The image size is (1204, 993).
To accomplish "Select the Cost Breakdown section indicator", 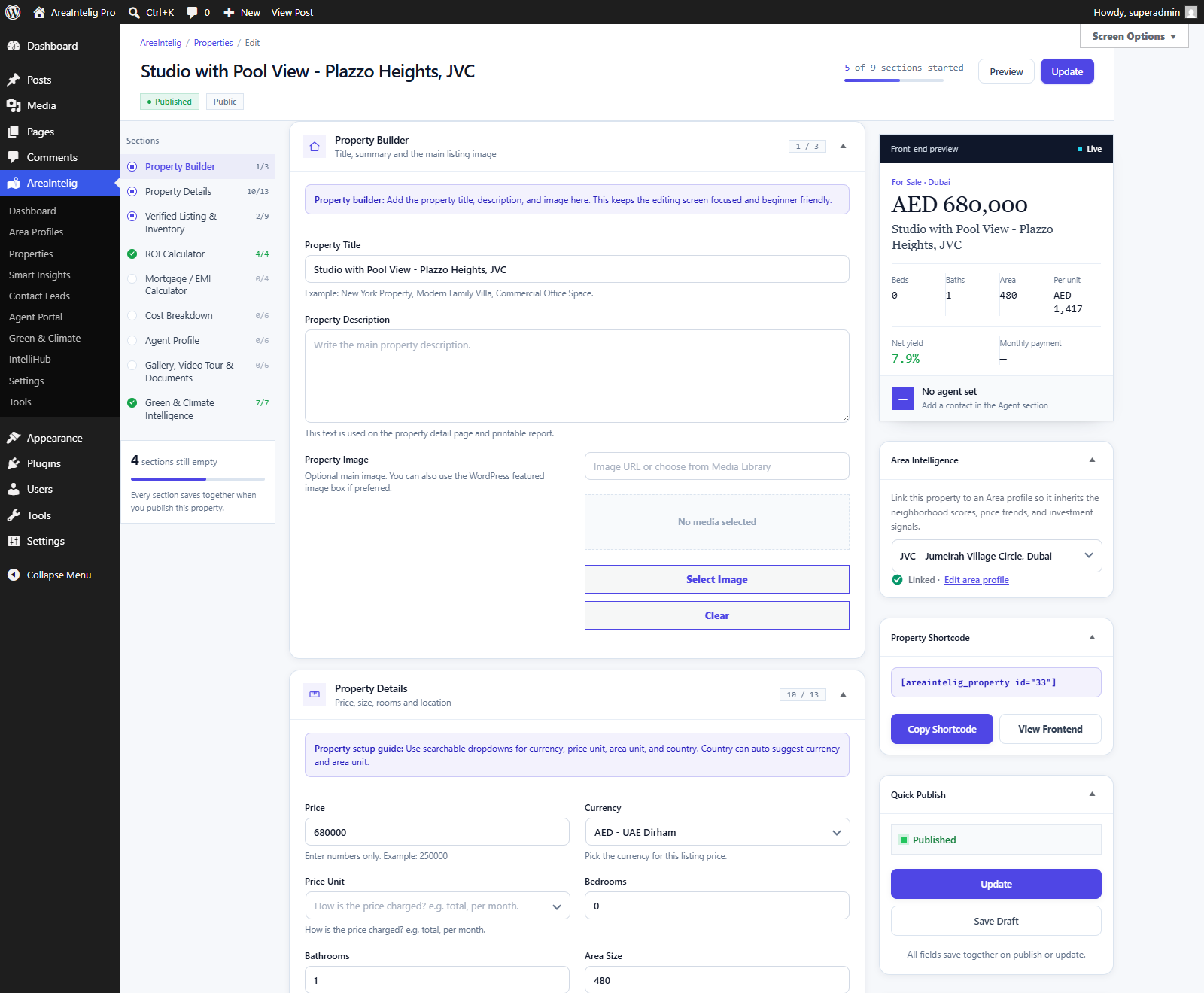I will 132,315.
